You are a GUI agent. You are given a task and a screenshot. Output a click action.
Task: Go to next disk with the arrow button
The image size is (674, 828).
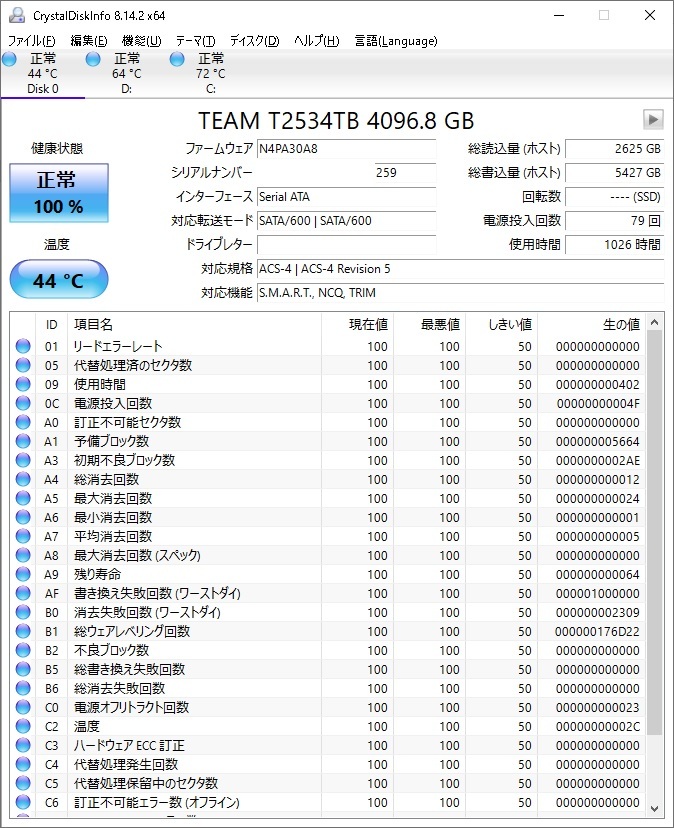653,119
